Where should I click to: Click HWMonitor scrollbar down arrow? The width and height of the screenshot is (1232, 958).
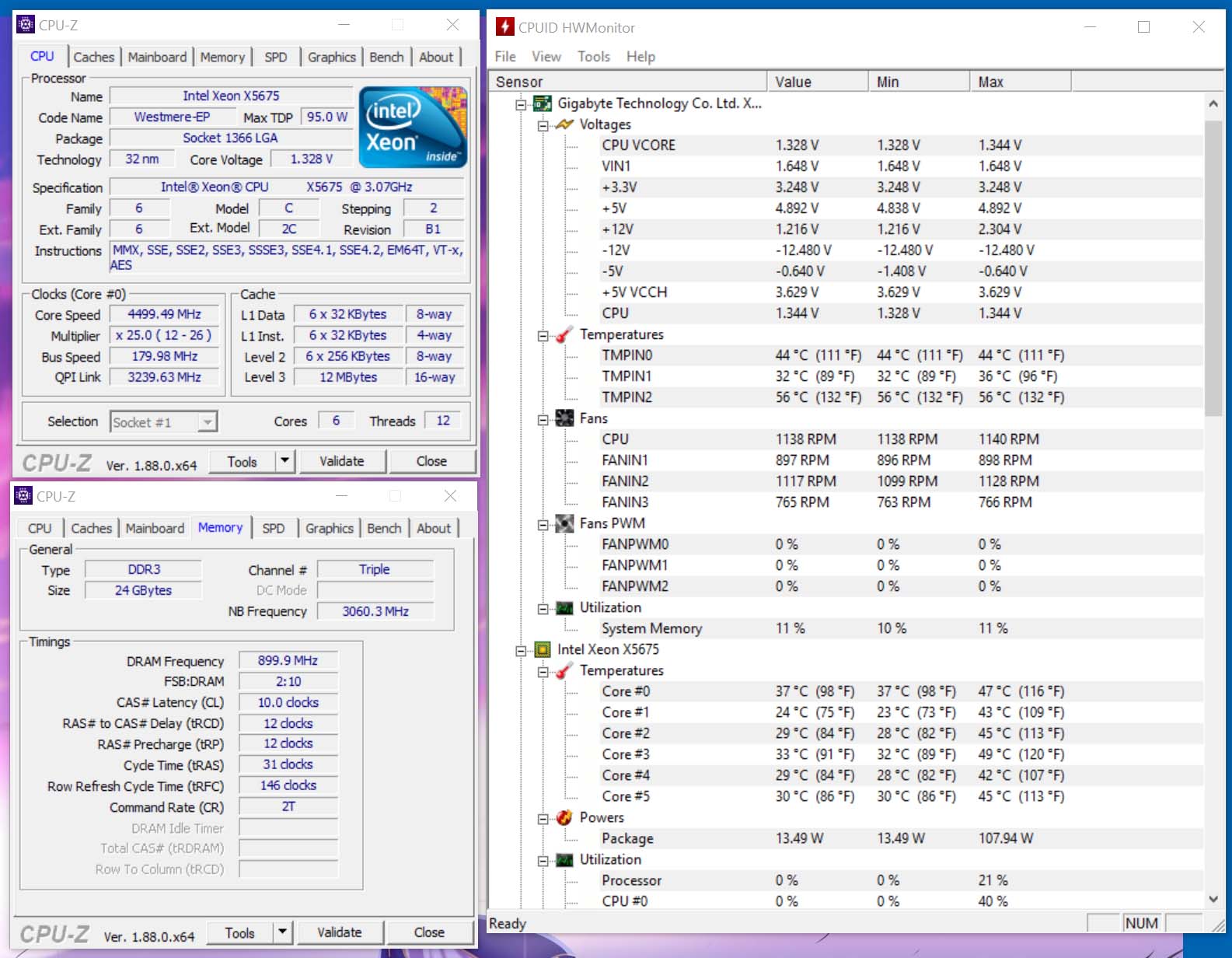point(1213,899)
